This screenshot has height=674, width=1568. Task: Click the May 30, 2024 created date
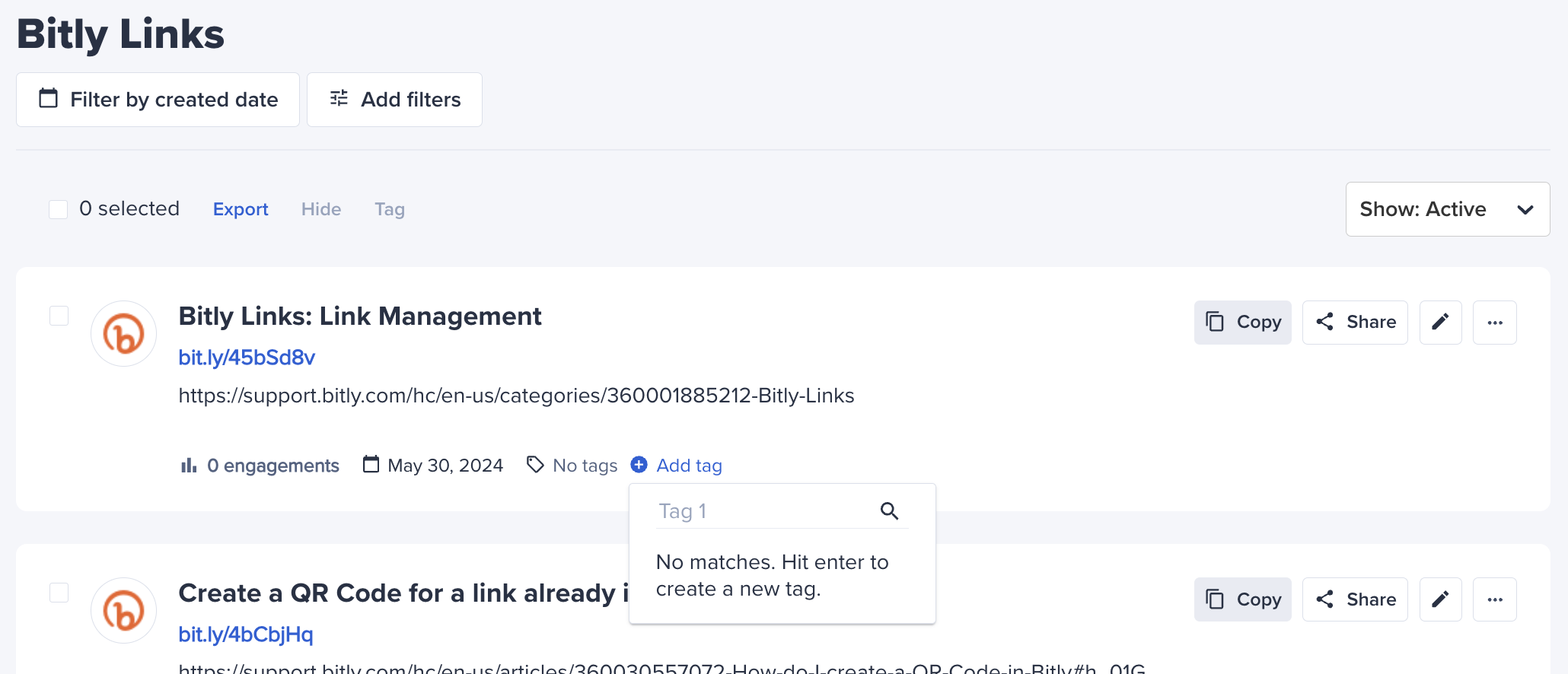[x=433, y=465]
